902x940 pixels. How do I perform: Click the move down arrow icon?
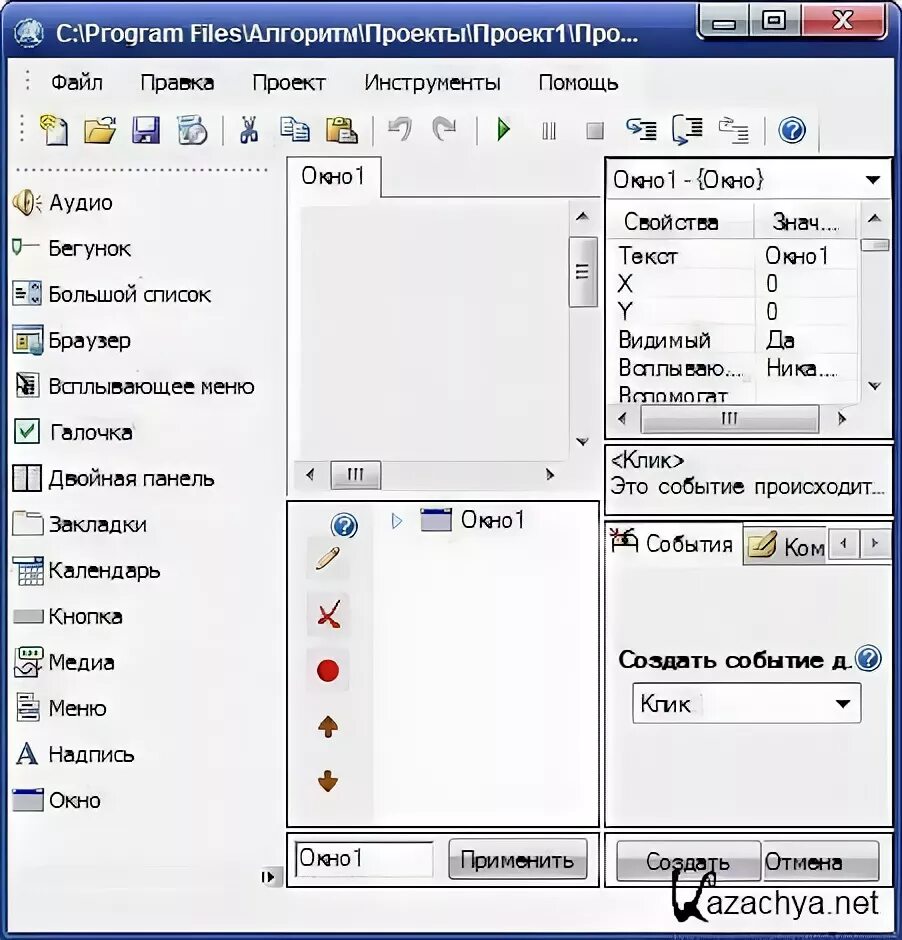[x=328, y=782]
